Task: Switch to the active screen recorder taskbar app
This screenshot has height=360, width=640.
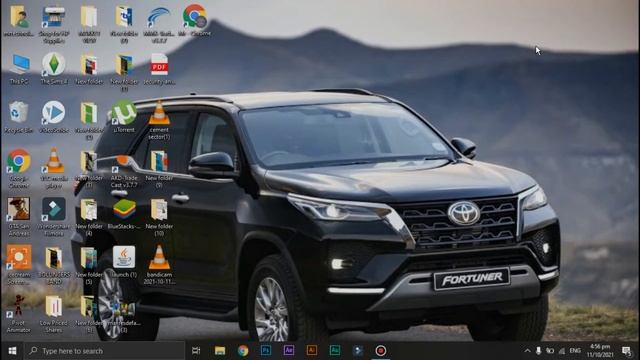Action: coord(380,351)
